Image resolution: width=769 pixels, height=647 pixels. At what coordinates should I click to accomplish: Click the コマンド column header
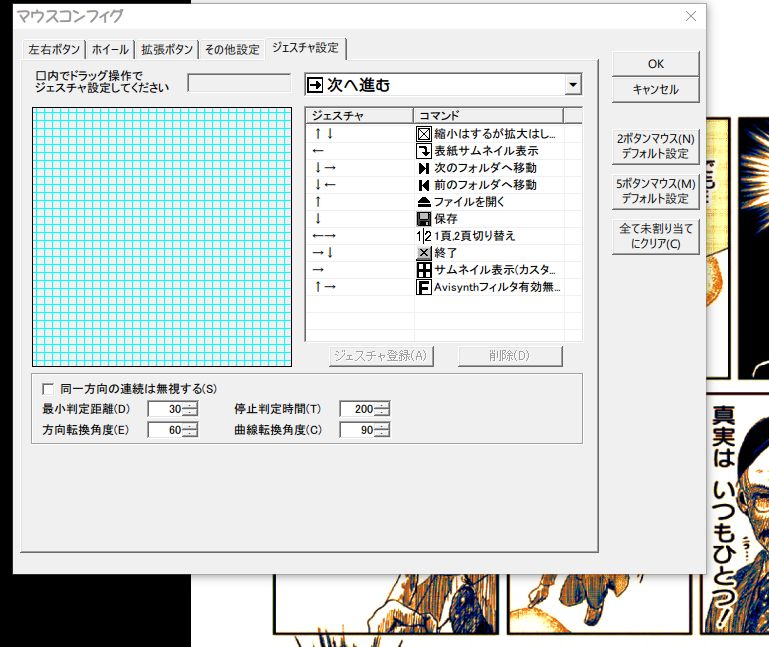click(x=488, y=115)
